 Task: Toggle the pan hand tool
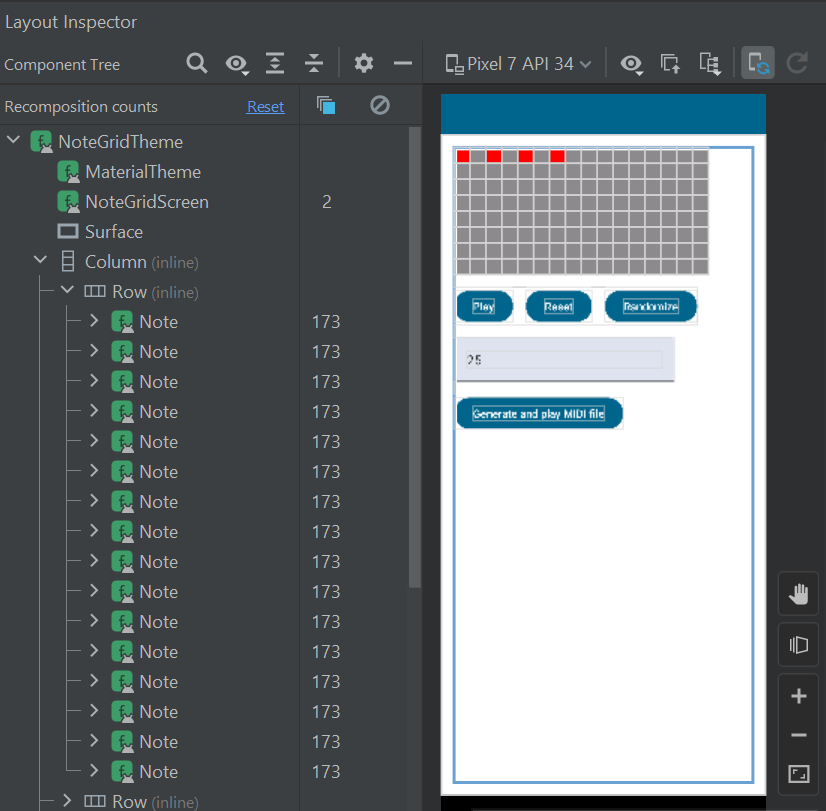[798, 595]
